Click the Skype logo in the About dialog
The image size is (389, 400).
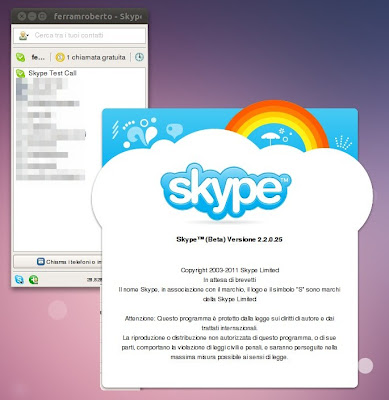(226, 191)
